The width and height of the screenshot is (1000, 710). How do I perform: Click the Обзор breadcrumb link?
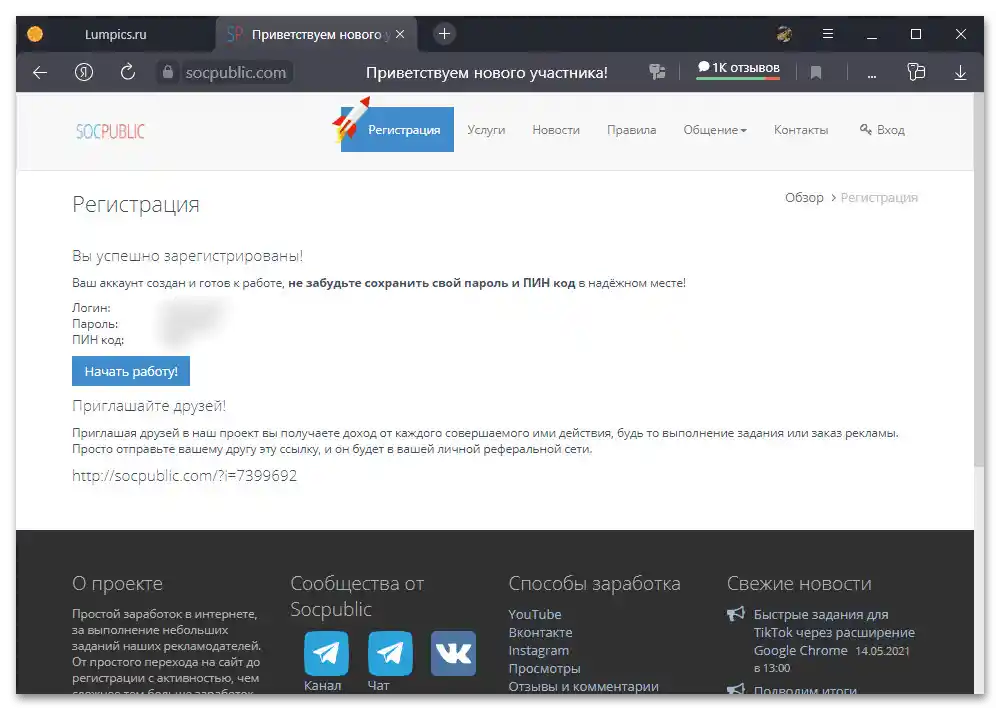(x=804, y=198)
